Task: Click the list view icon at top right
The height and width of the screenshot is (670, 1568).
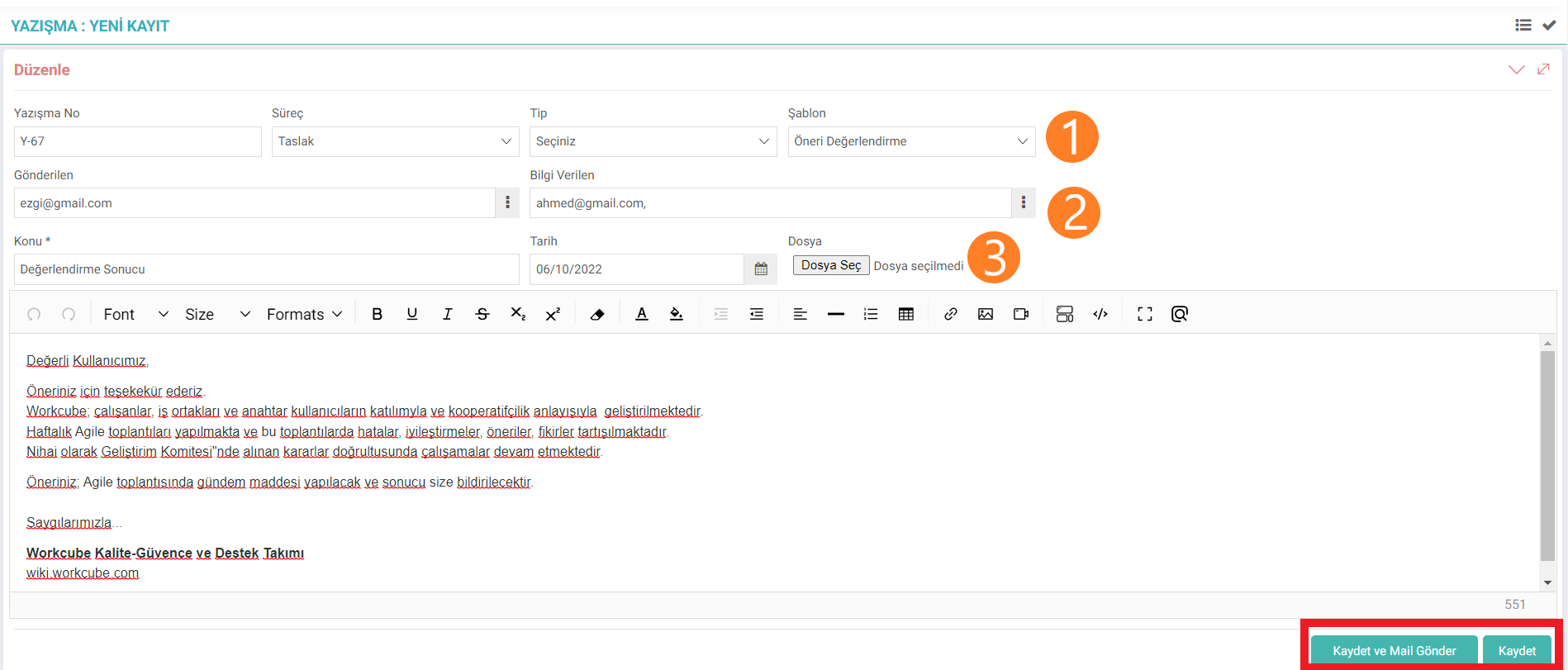Action: [1523, 26]
